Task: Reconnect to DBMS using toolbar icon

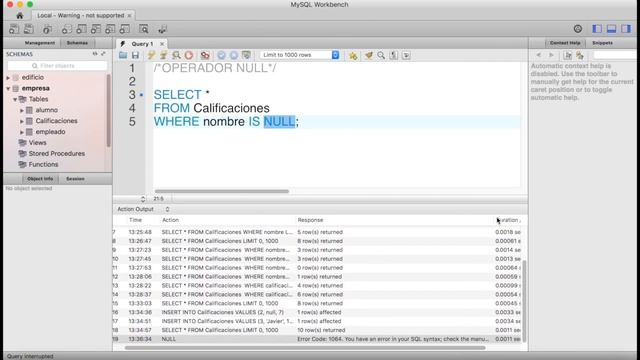Action: coord(162,29)
